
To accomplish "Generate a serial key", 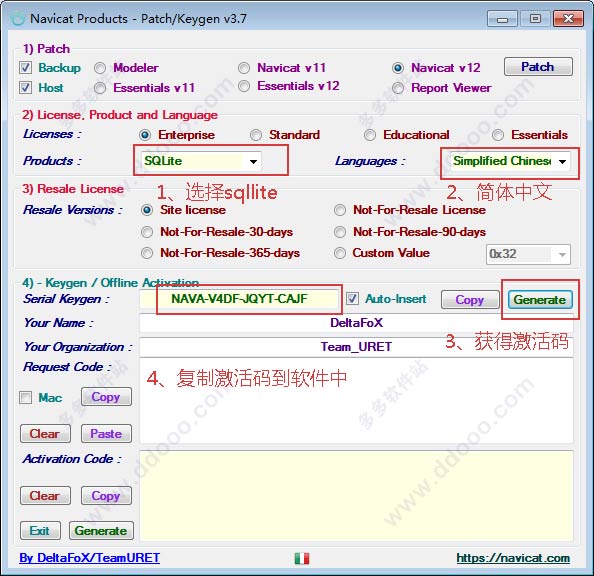I will tap(540, 300).
